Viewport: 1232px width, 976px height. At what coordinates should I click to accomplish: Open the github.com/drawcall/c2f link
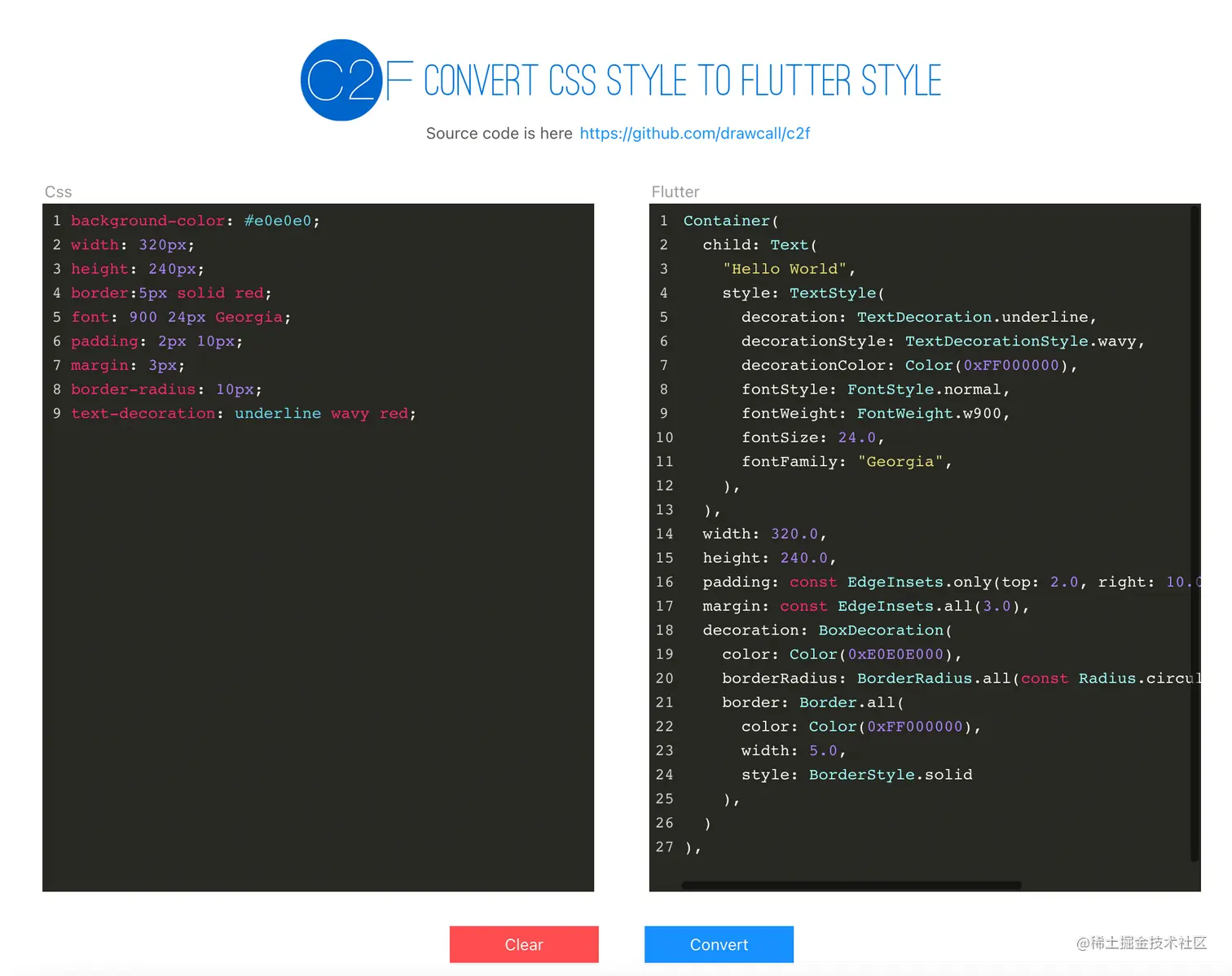(x=694, y=134)
